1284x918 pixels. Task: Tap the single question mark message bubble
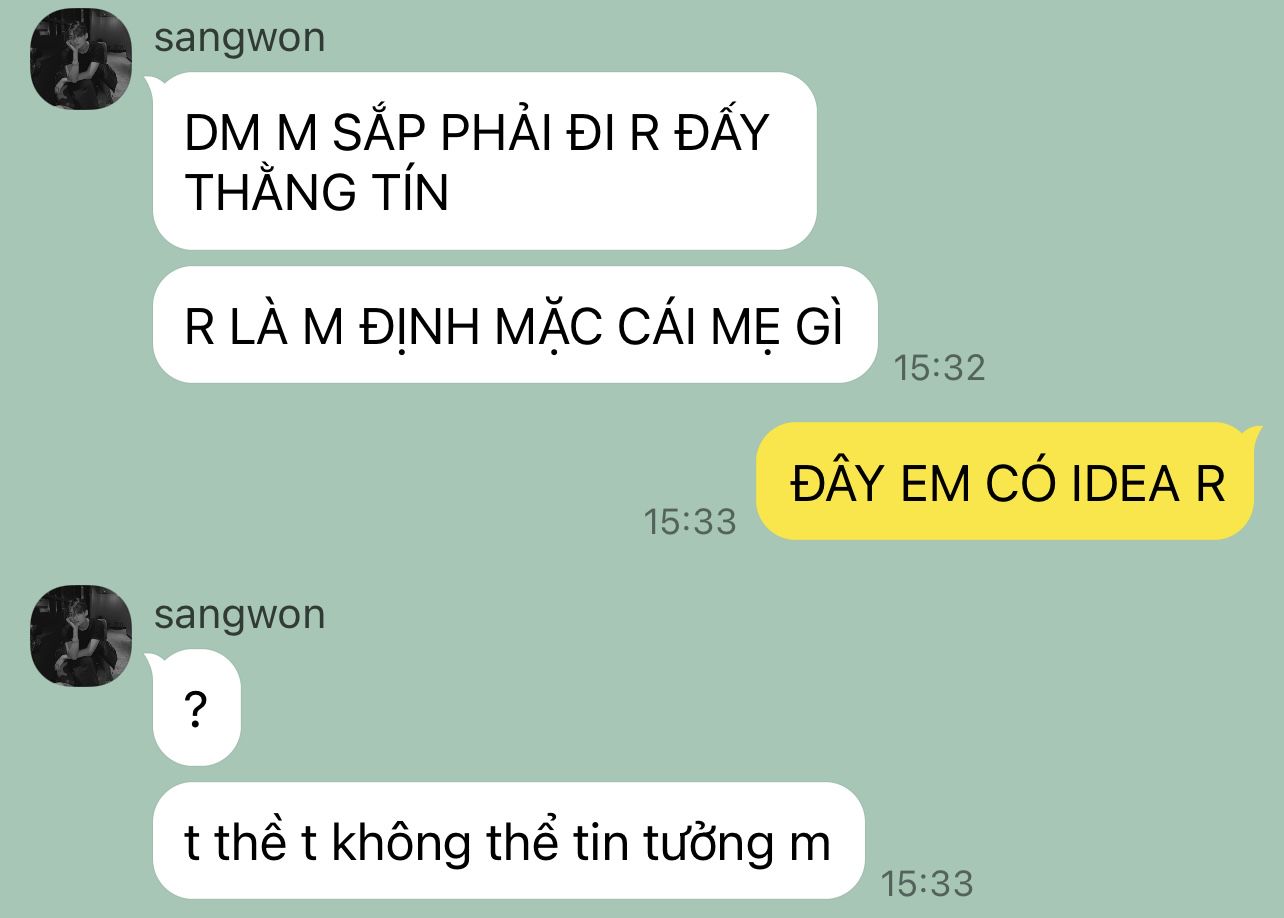pos(197,708)
